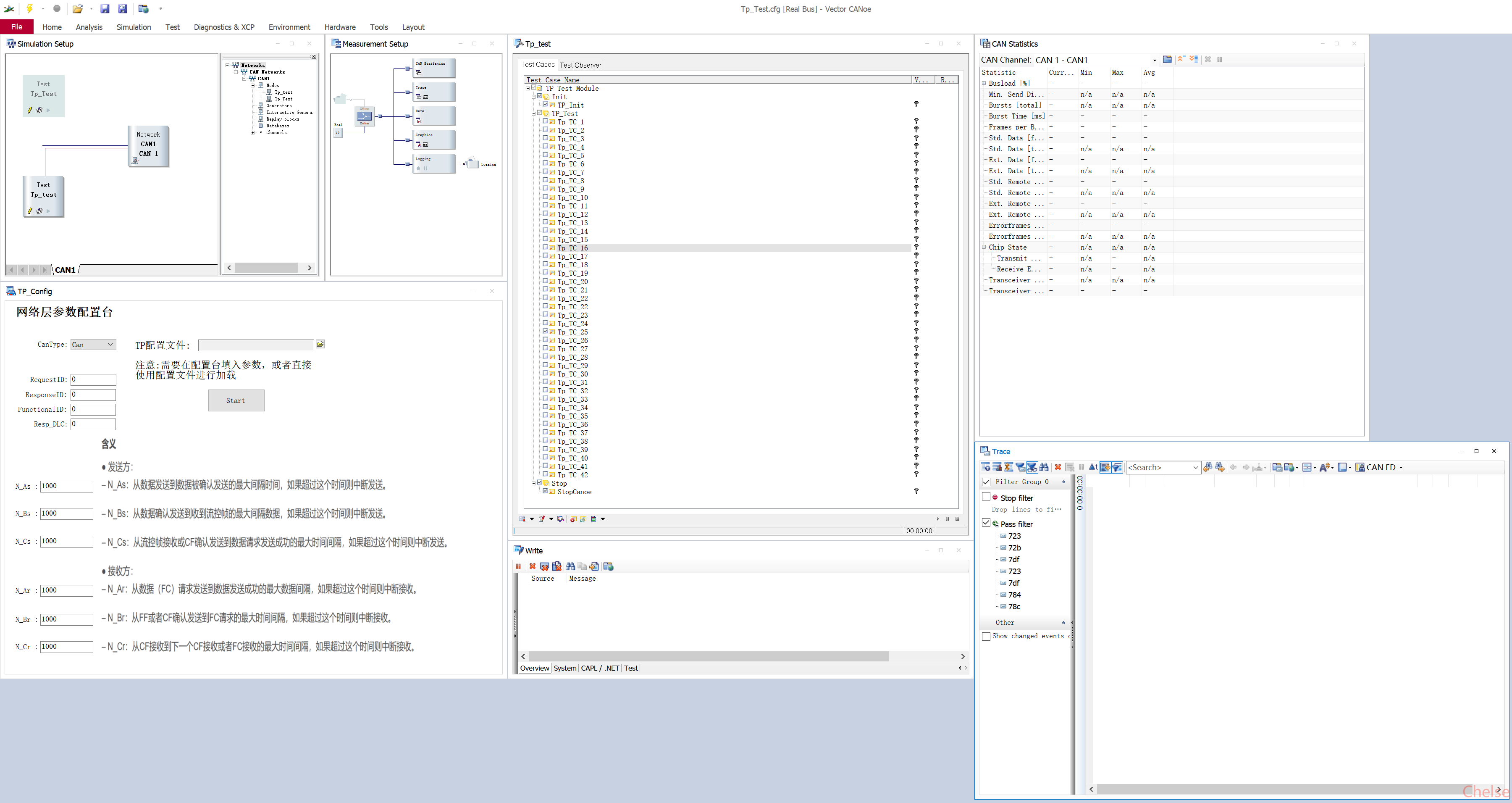This screenshot has height=803, width=1512.
Task: Click the binoculars find icon in Trace toolbar
Action: coord(1044,467)
